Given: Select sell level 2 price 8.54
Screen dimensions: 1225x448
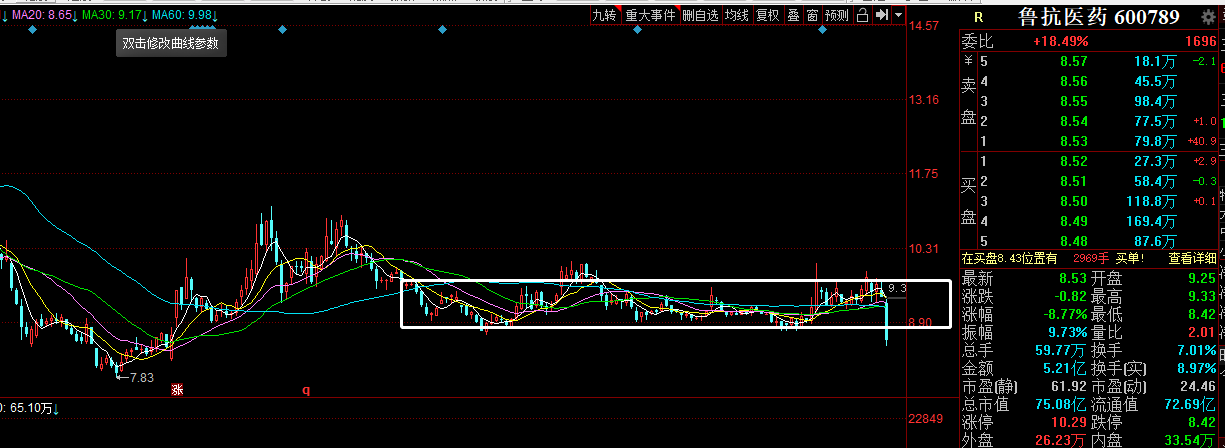Looking at the screenshot, I should pyautogui.click(x=1073, y=122).
